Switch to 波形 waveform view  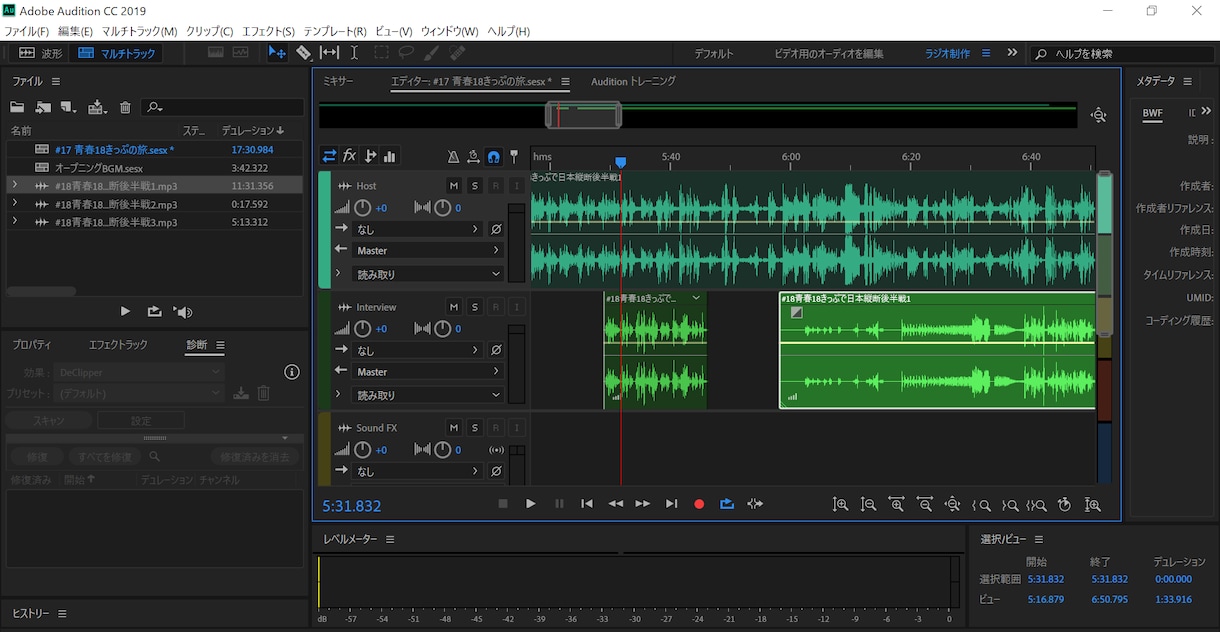click(39, 53)
